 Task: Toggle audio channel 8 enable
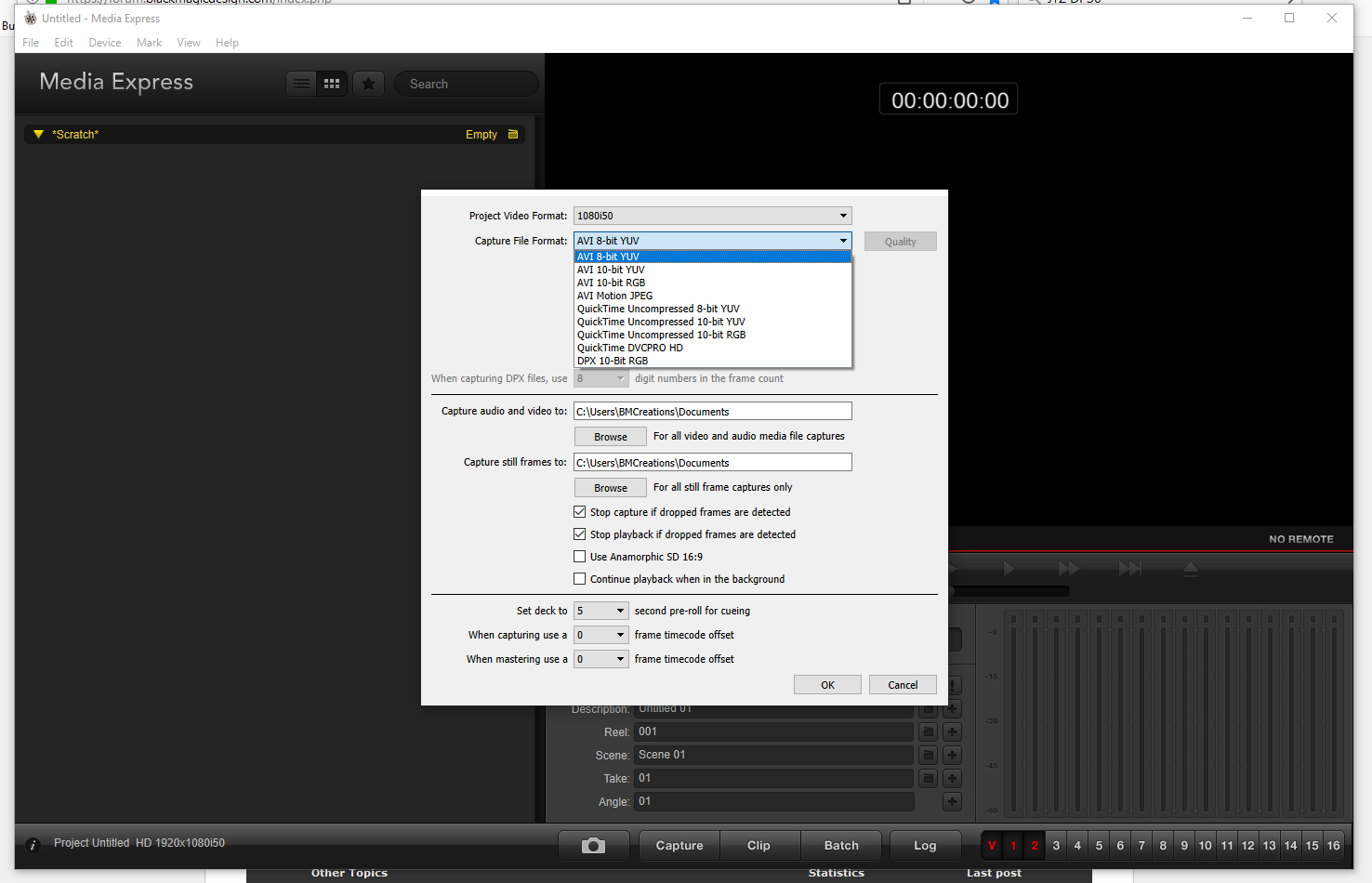(1163, 846)
